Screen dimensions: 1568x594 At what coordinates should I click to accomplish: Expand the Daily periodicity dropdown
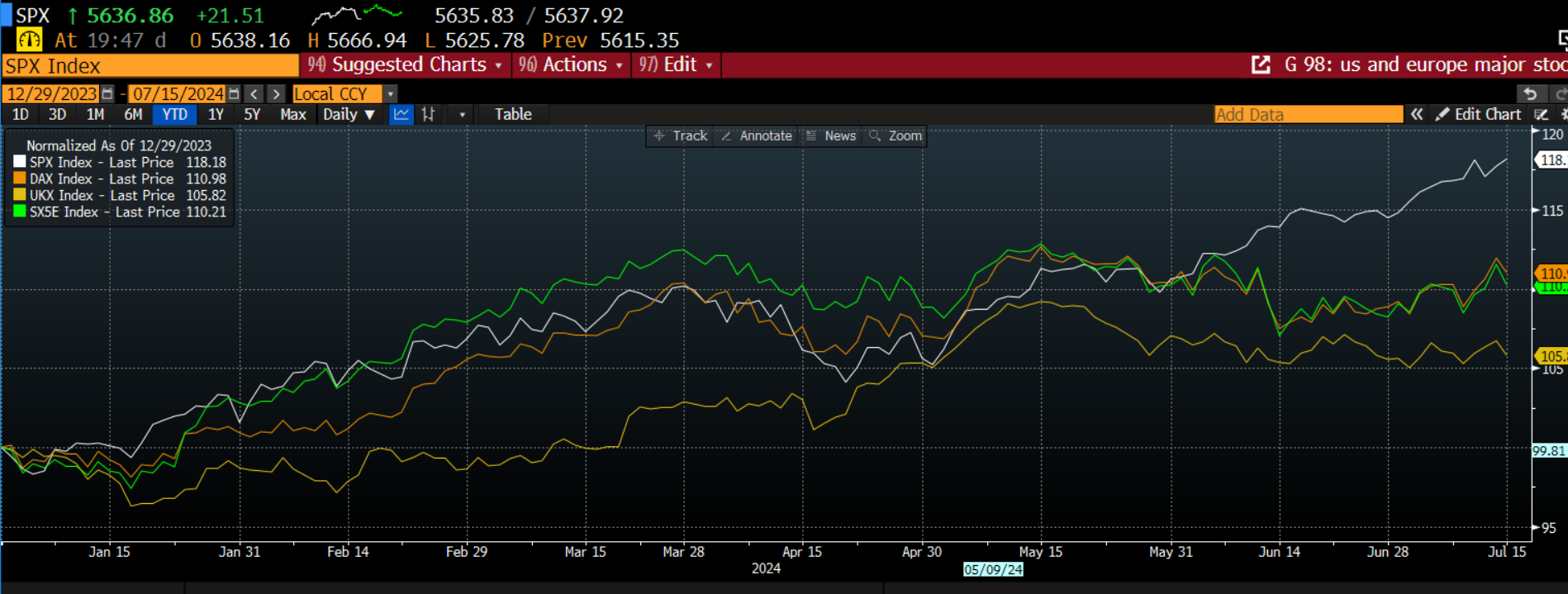pyautogui.click(x=349, y=114)
